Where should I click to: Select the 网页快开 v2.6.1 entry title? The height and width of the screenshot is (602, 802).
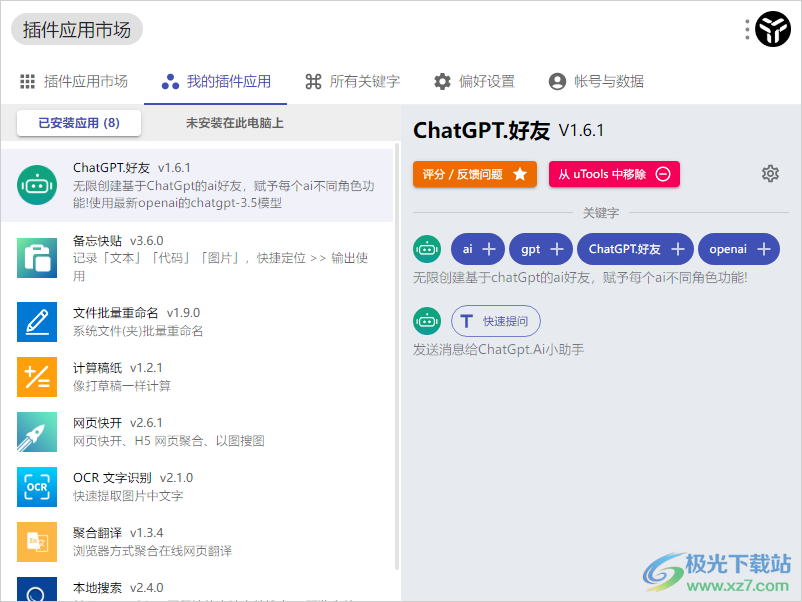pyautogui.click(x=118, y=423)
